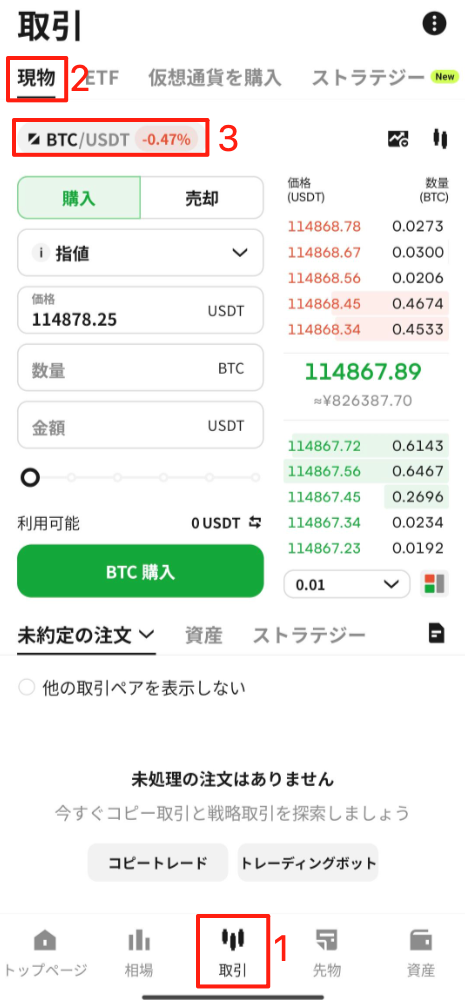
Task: Open the 0.01 price precision dropdown
Action: click(x=346, y=584)
